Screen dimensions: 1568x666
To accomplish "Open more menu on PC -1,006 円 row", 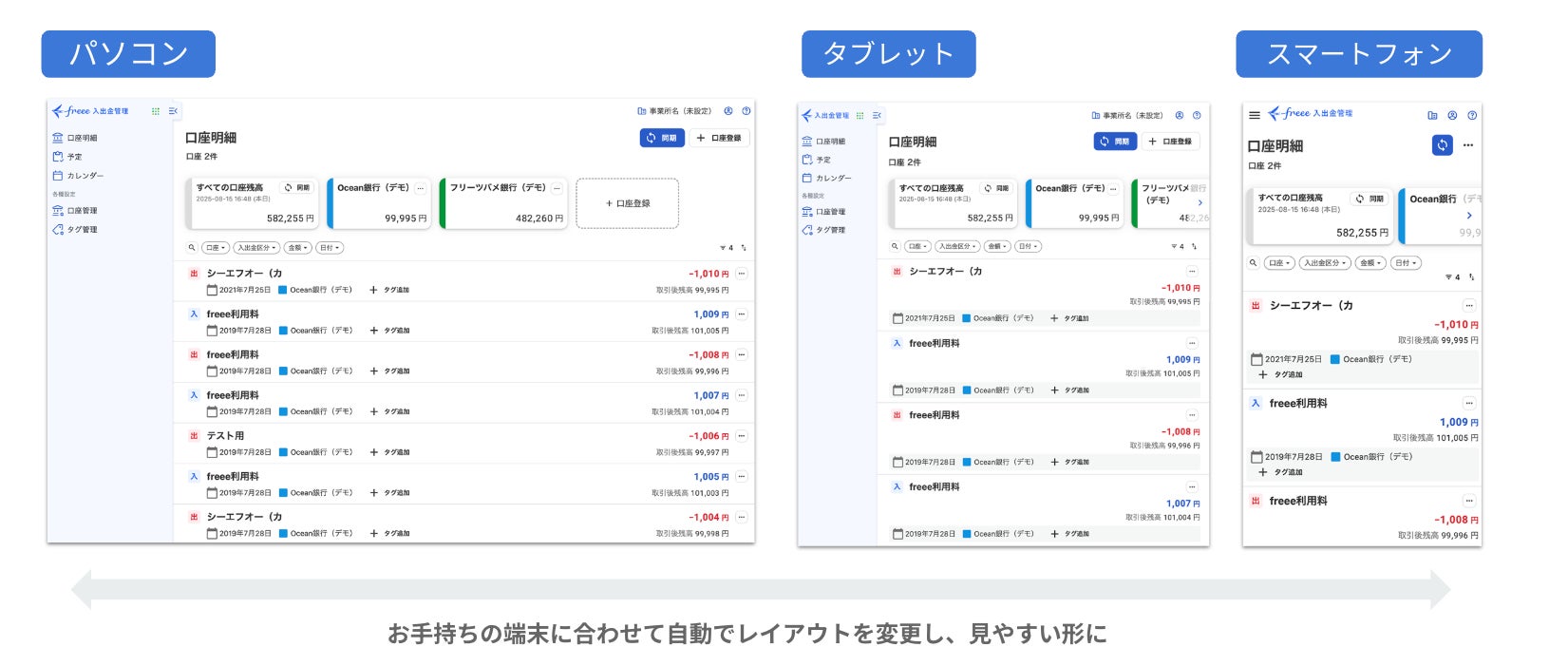I will click(742, 436).
